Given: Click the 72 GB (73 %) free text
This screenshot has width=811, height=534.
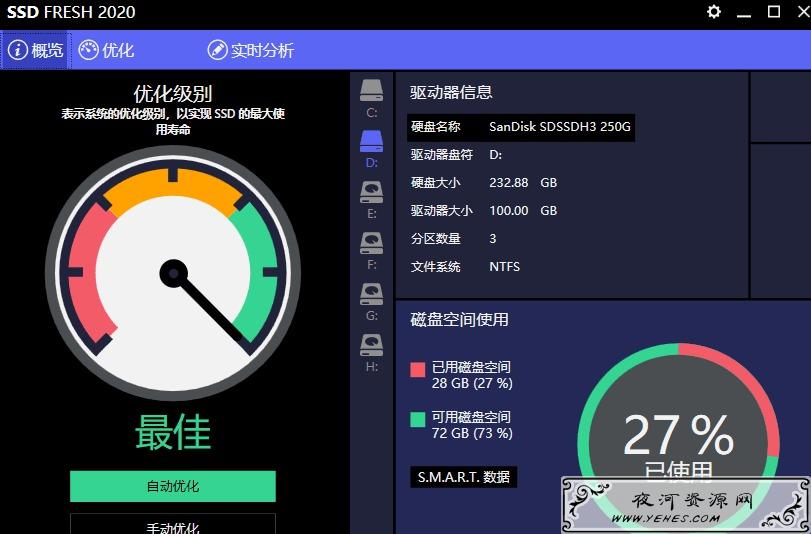Looking at the screenshot, I should [x=472, y=433].
